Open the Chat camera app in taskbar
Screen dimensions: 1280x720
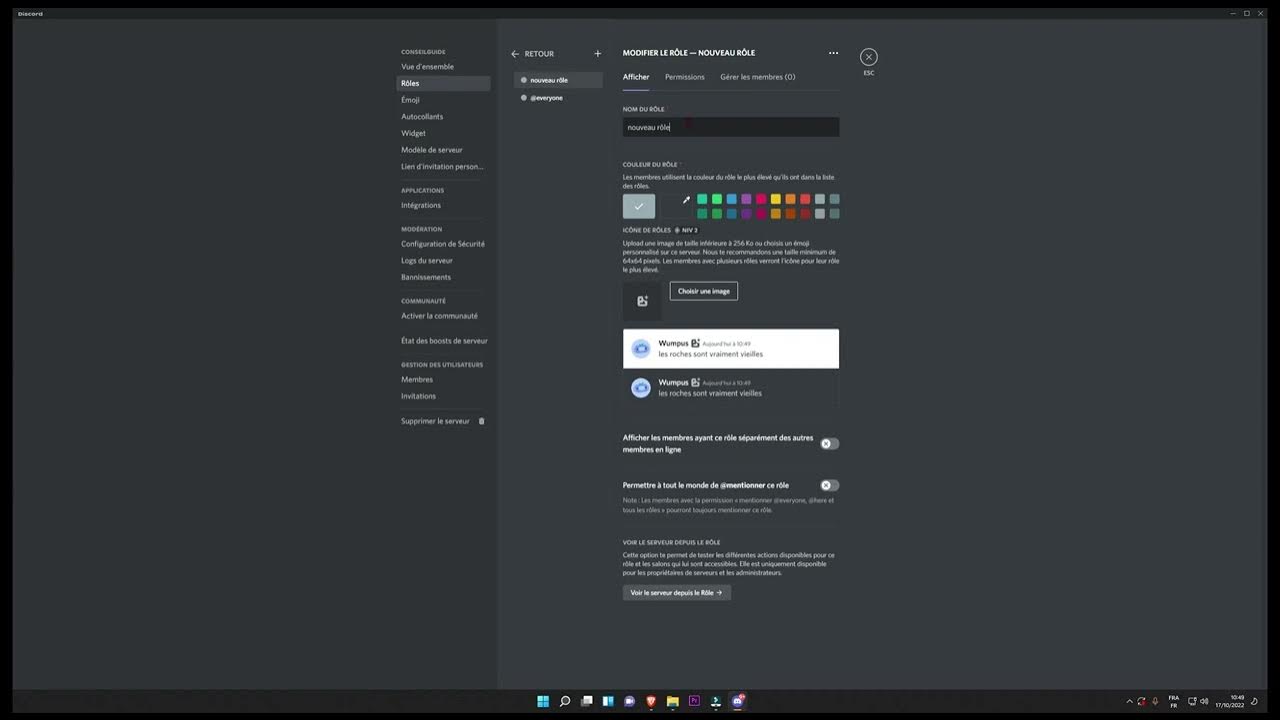[x=630, y=701]
